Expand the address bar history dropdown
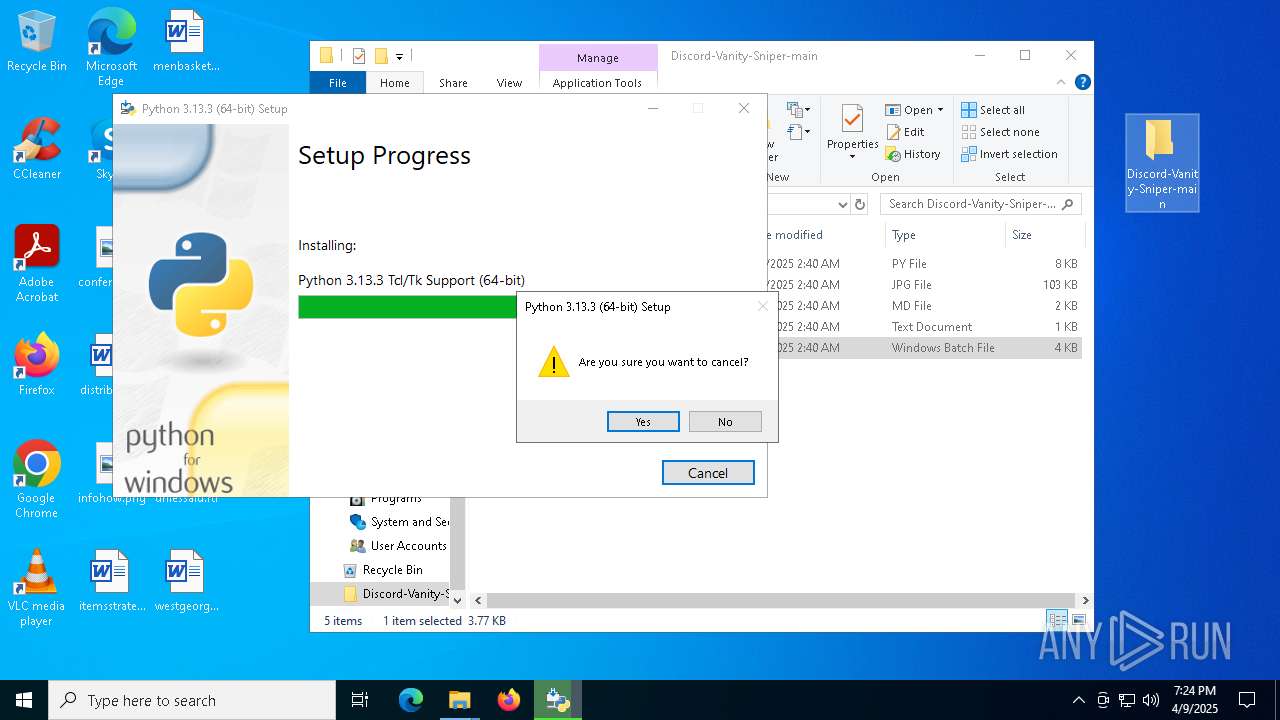The image size is (1280, 720). 842,204
